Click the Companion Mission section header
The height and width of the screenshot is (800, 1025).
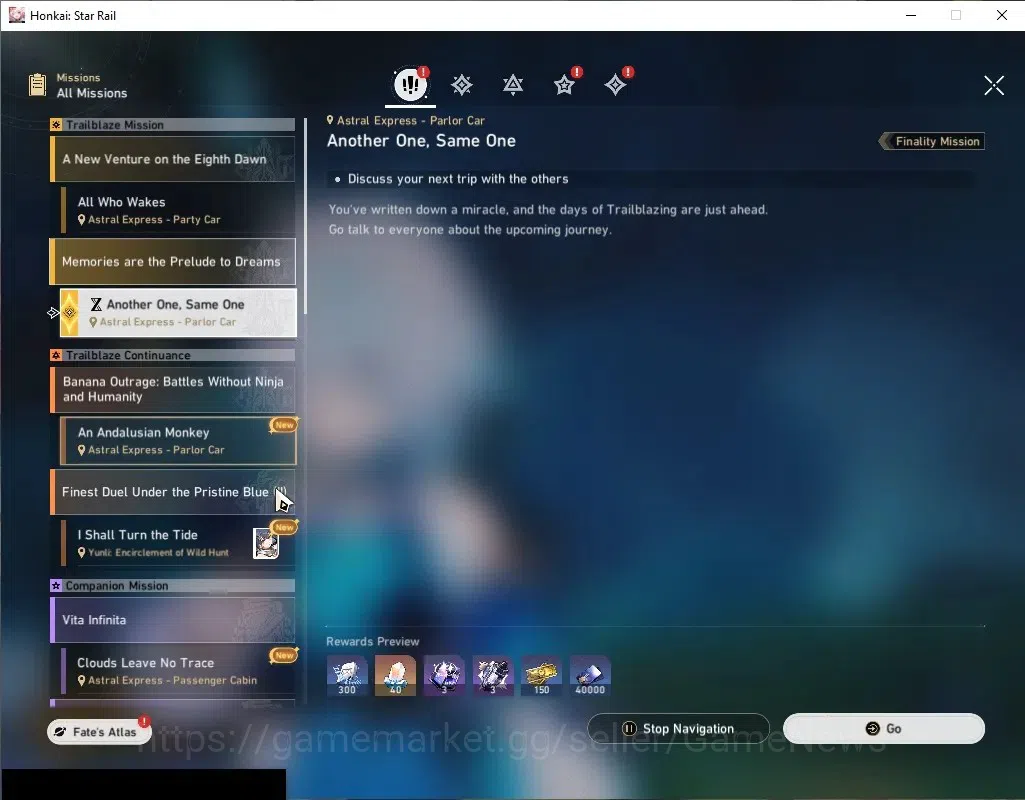pyautogui.click(x=173, y=586)
